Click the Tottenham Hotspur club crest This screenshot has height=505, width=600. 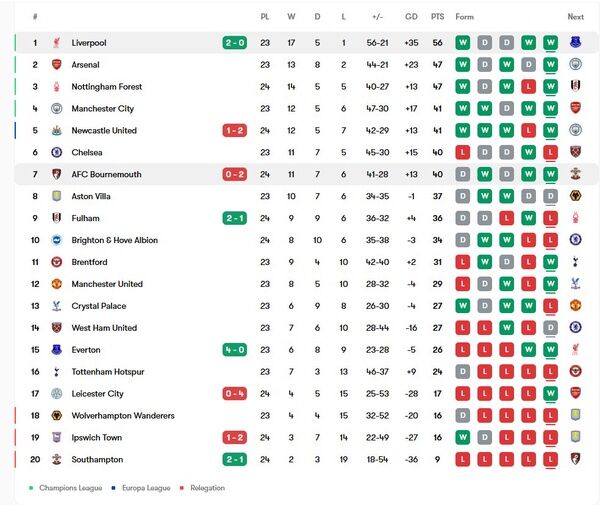57,372
